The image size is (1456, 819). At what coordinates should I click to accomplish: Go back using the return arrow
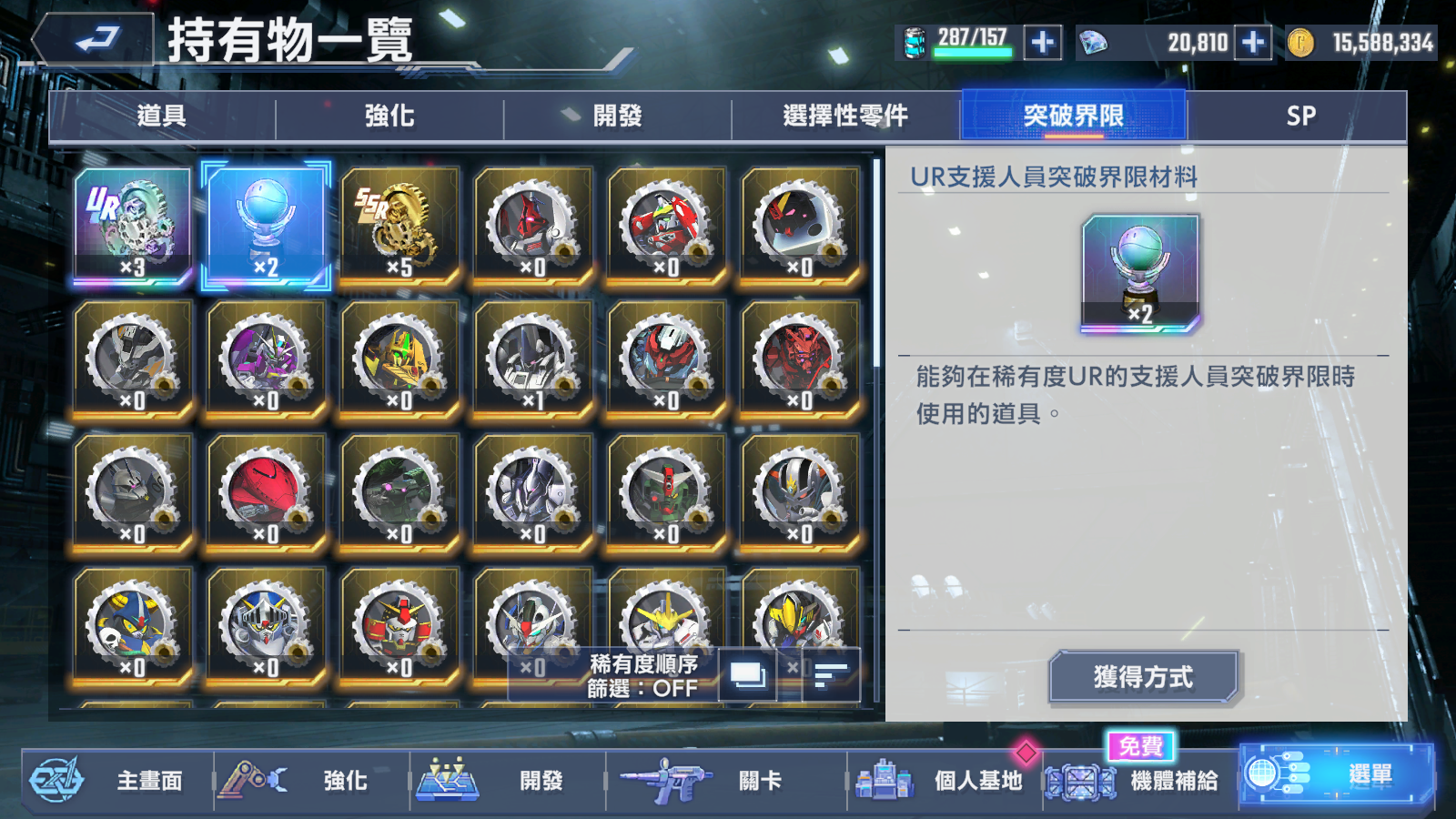[x=93, y=40]
